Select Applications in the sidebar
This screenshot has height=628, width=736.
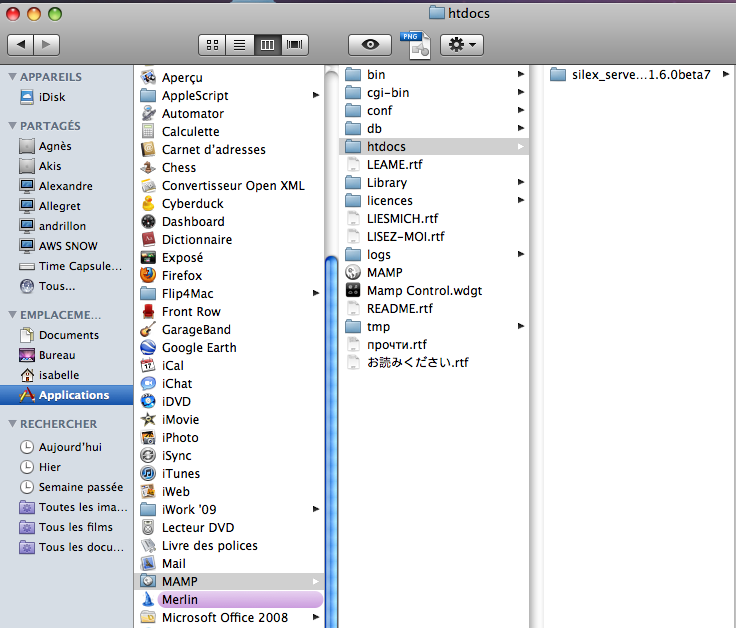pyautogui.click(x=67, y=395)
